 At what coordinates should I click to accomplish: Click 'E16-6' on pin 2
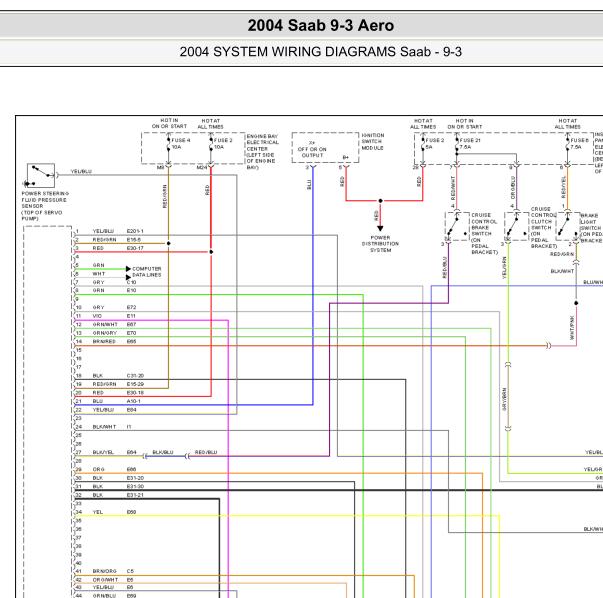pyautogui.click(x=134, y=240)
